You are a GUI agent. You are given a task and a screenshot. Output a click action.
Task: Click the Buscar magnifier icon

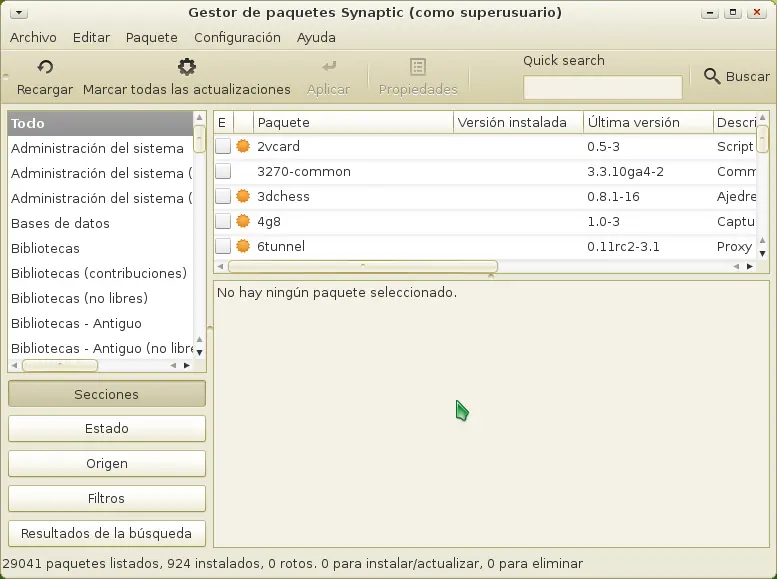click(x=712, y=76)
